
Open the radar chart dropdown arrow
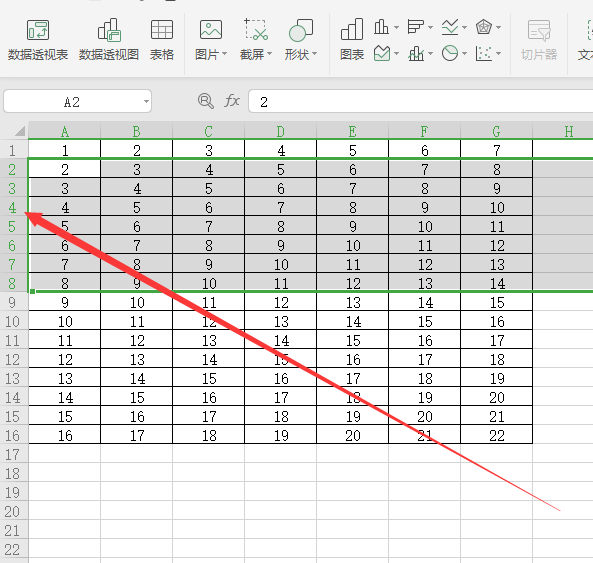click(x=498, y=27)
